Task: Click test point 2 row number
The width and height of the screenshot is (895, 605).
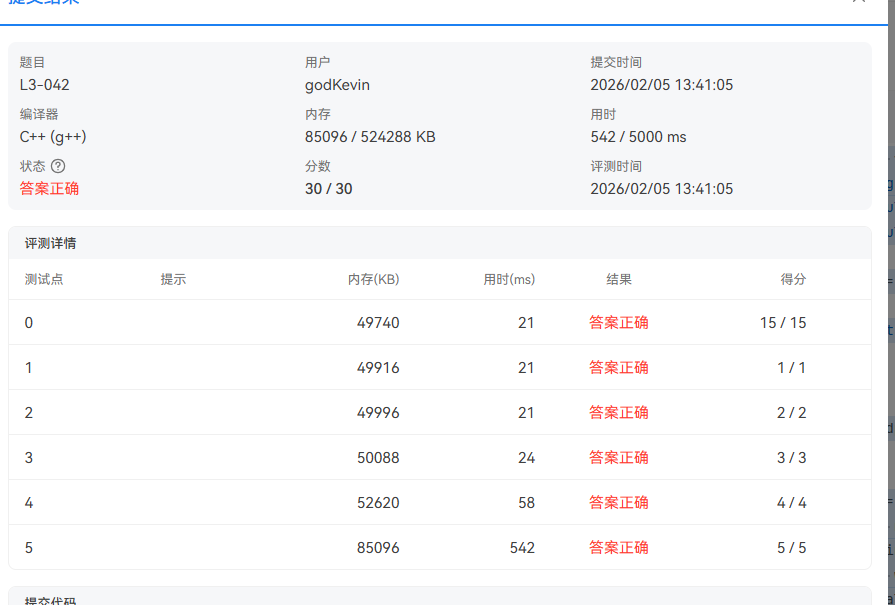Action: pos(29,413)
